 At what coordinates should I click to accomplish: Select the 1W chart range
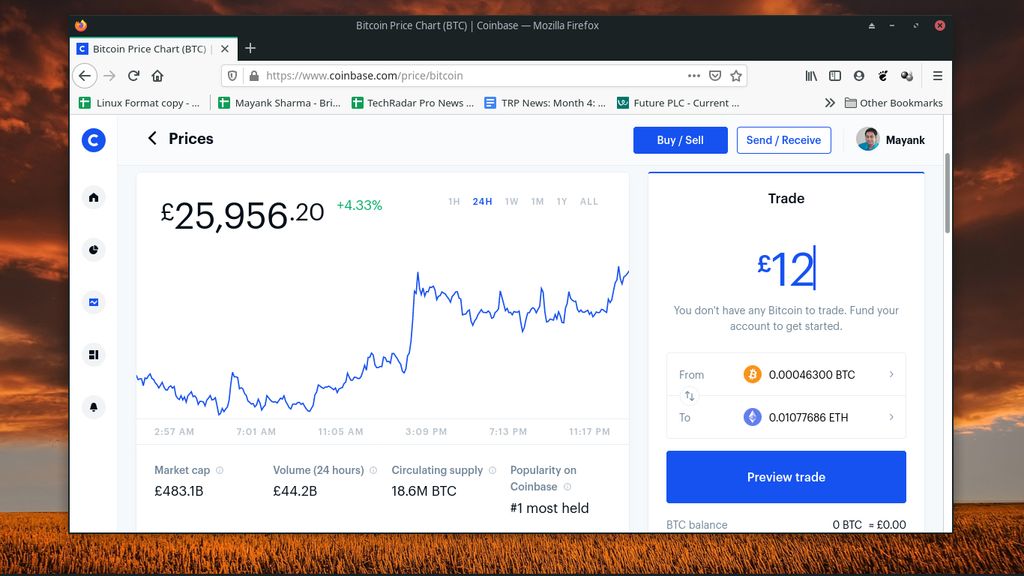click(x=511, y=201)
